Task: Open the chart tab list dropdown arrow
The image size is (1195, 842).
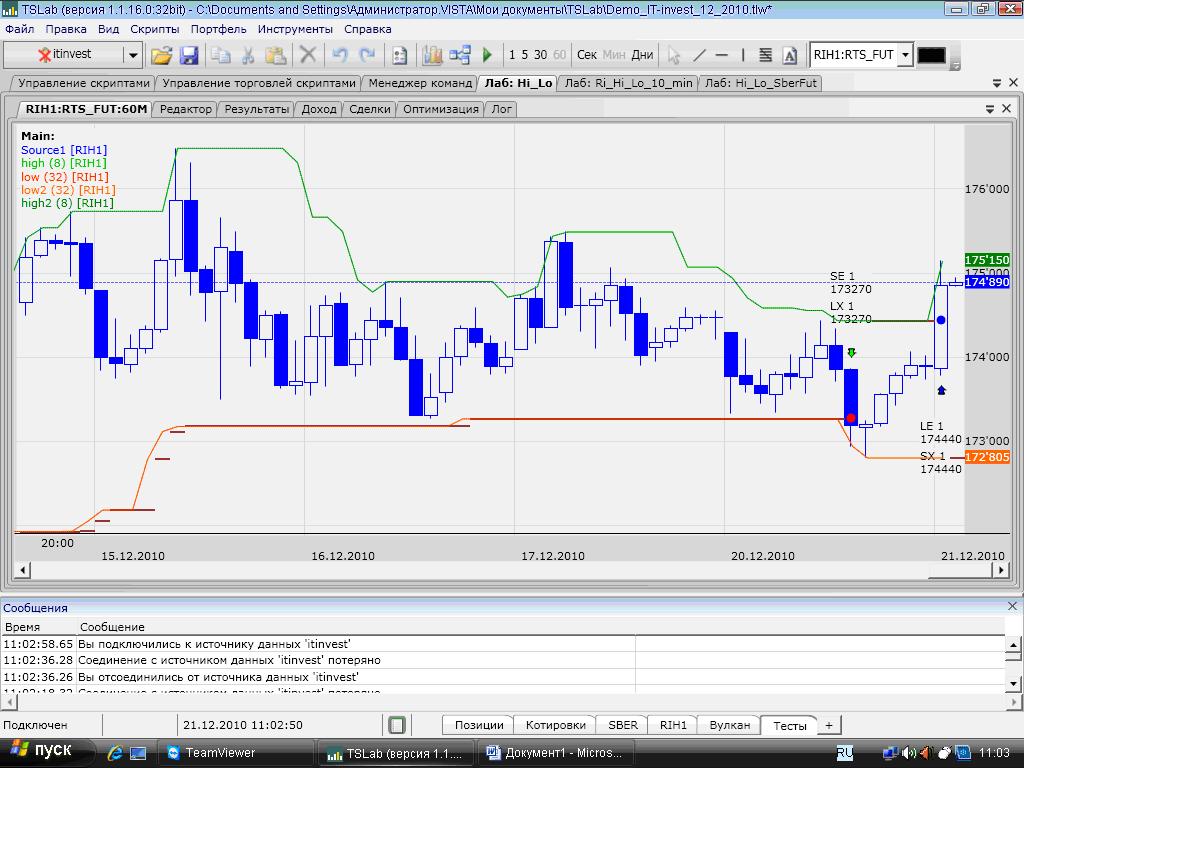Action: click(990, 109)
